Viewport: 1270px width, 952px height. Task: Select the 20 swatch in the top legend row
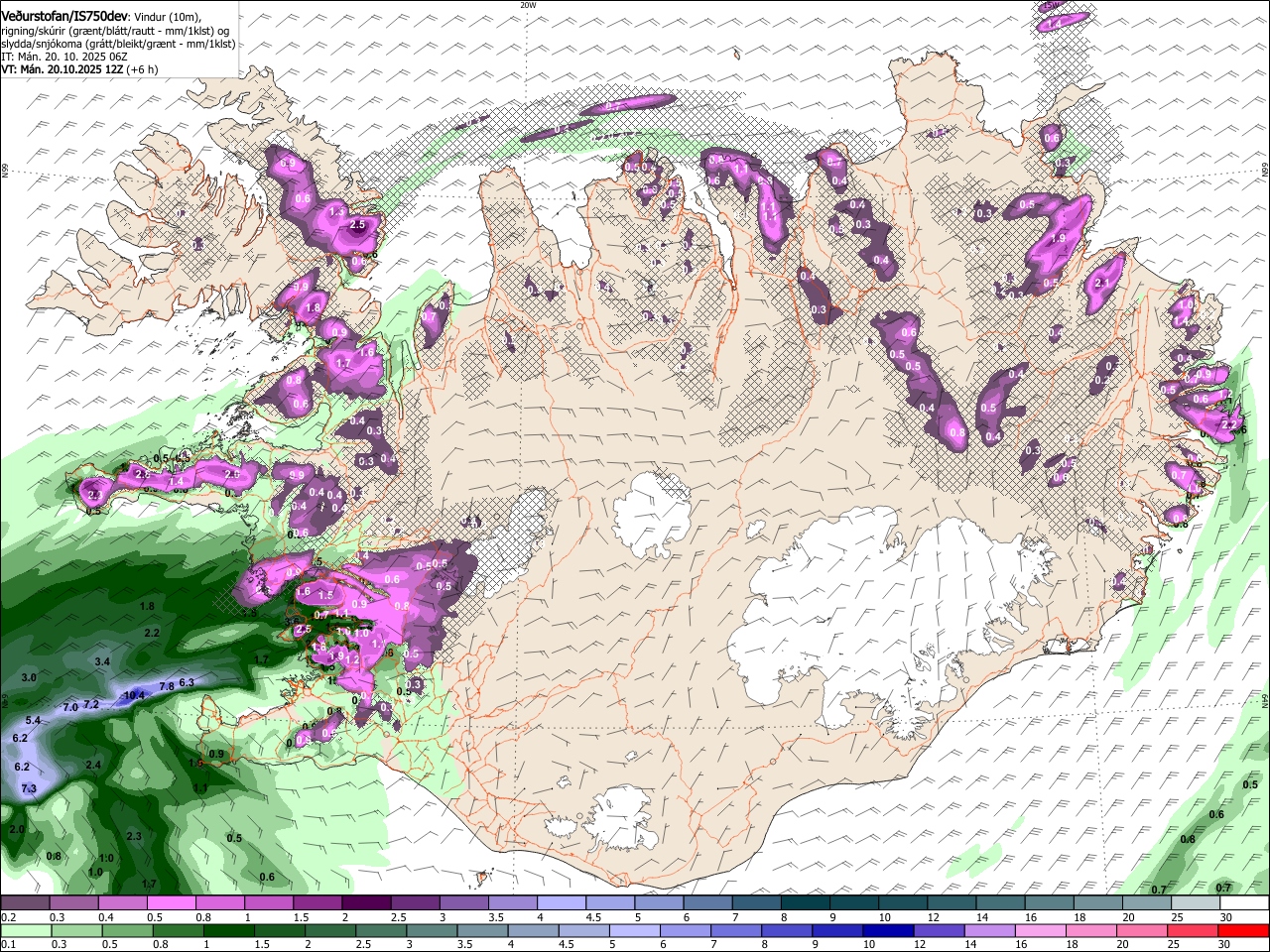[x=1147, y=903]
